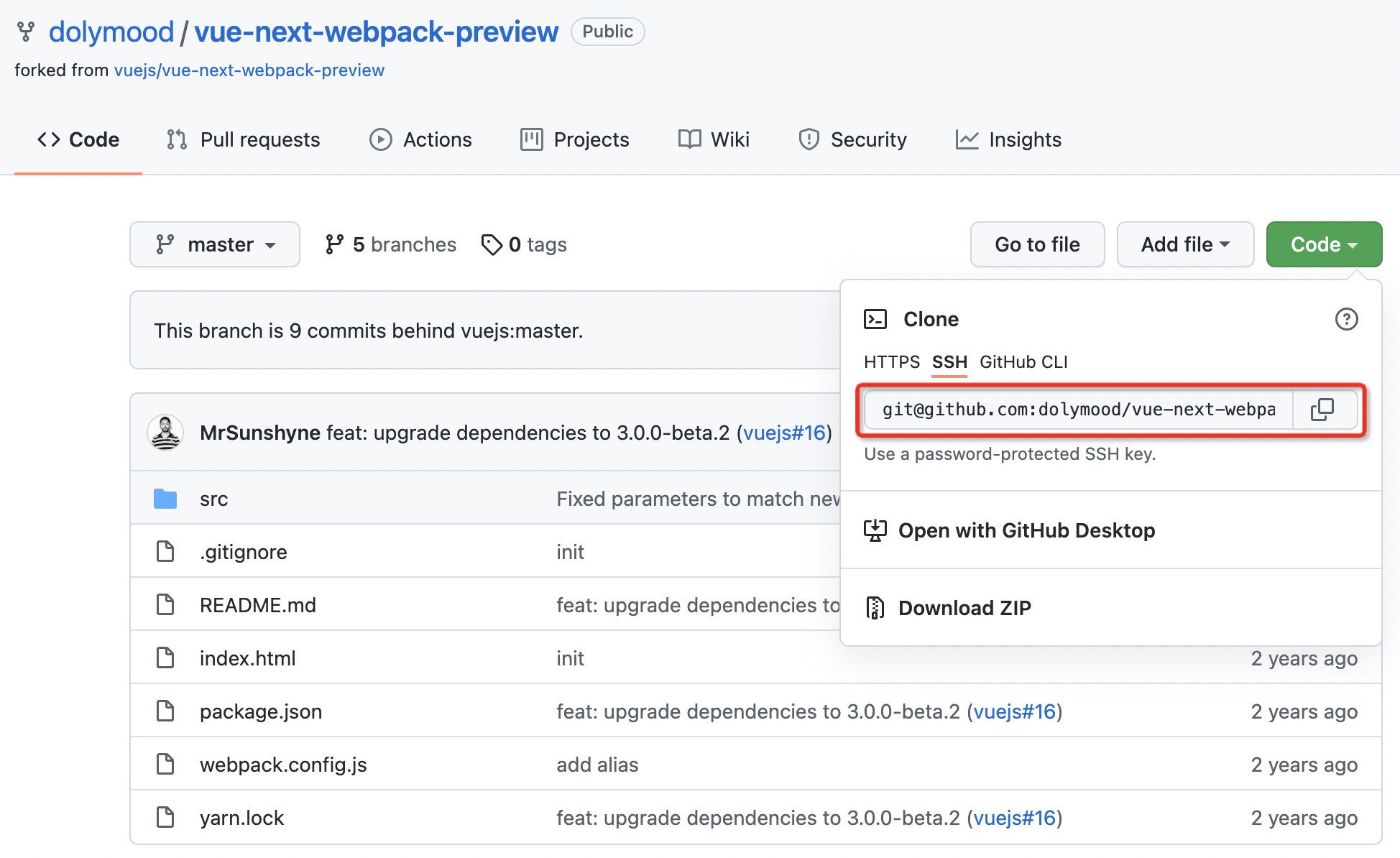Open vuejs#16 link in yarn.lock row
Image resolution: width=1400 pixels, height=858 pixels.
click(1014, 818)
